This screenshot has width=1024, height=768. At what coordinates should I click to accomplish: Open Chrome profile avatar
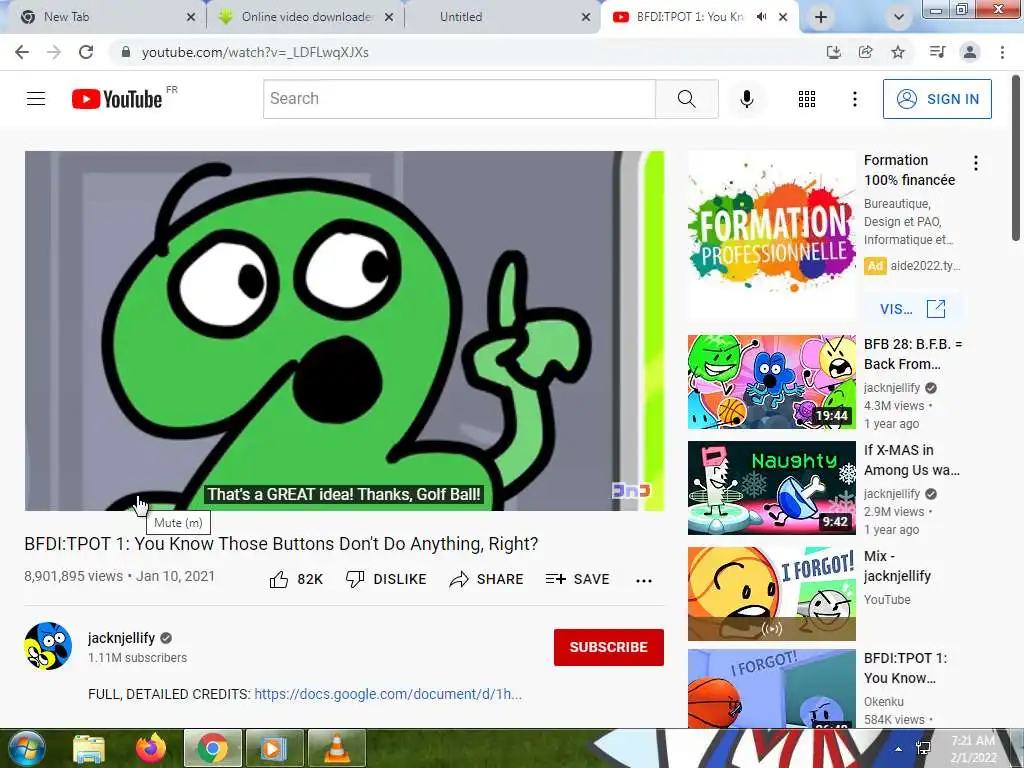(970, 52)
